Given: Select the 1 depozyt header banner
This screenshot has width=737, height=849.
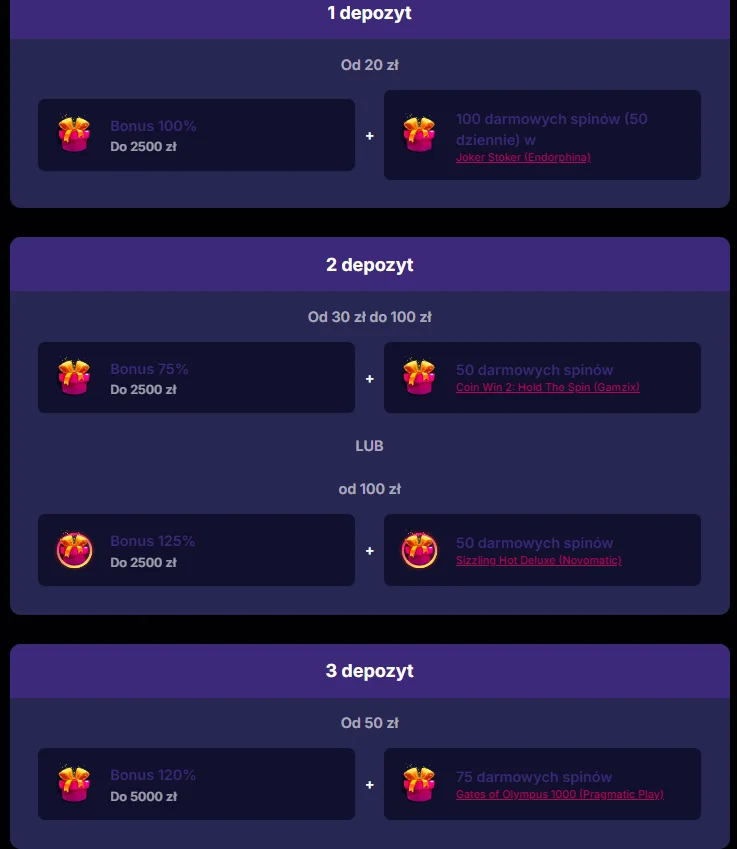Looking at the screenshot, I should [x=369, y=13].
